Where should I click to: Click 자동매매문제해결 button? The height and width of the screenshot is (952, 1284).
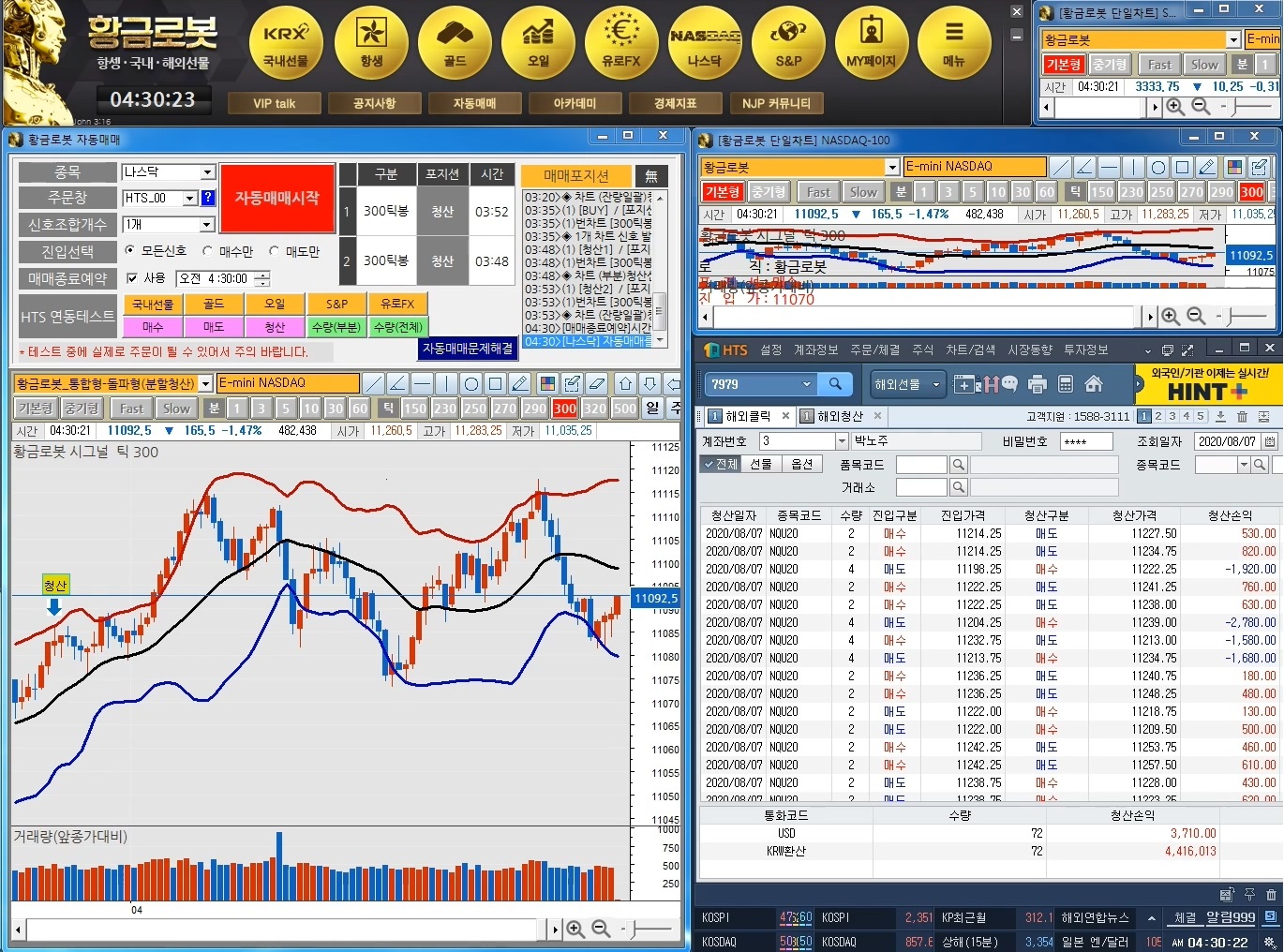tap(468, 348)
